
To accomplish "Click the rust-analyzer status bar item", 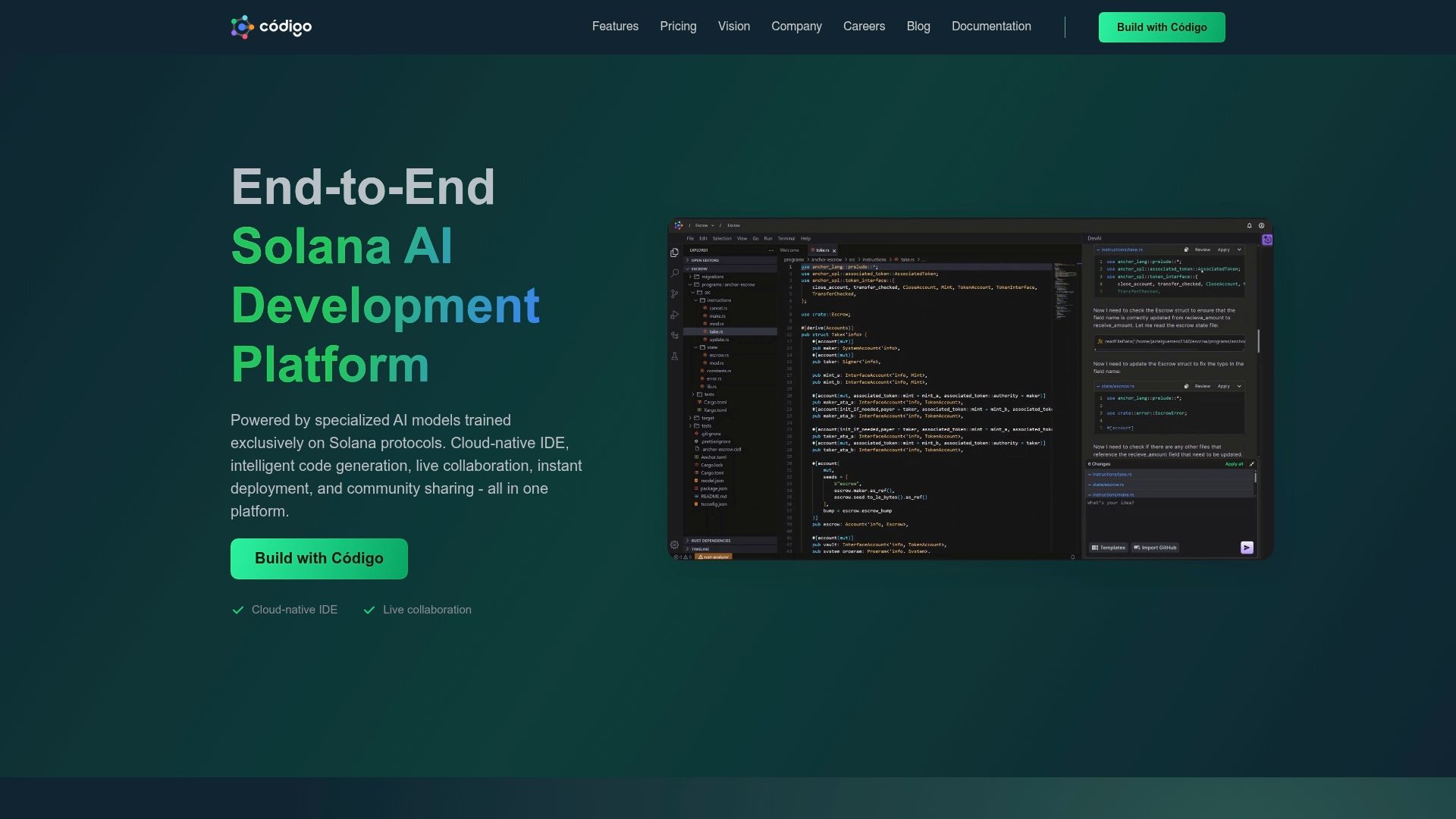I will tap(714, 557).
